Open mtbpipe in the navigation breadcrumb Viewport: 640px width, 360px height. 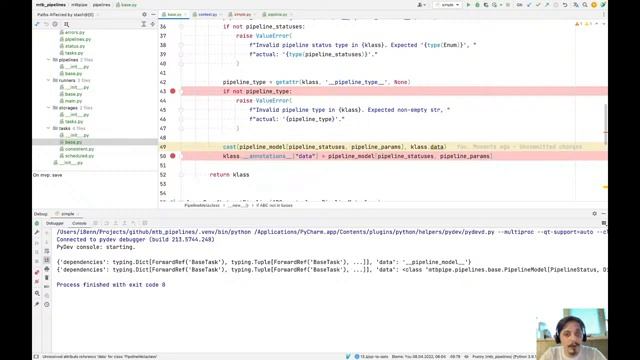click(80, 5)
